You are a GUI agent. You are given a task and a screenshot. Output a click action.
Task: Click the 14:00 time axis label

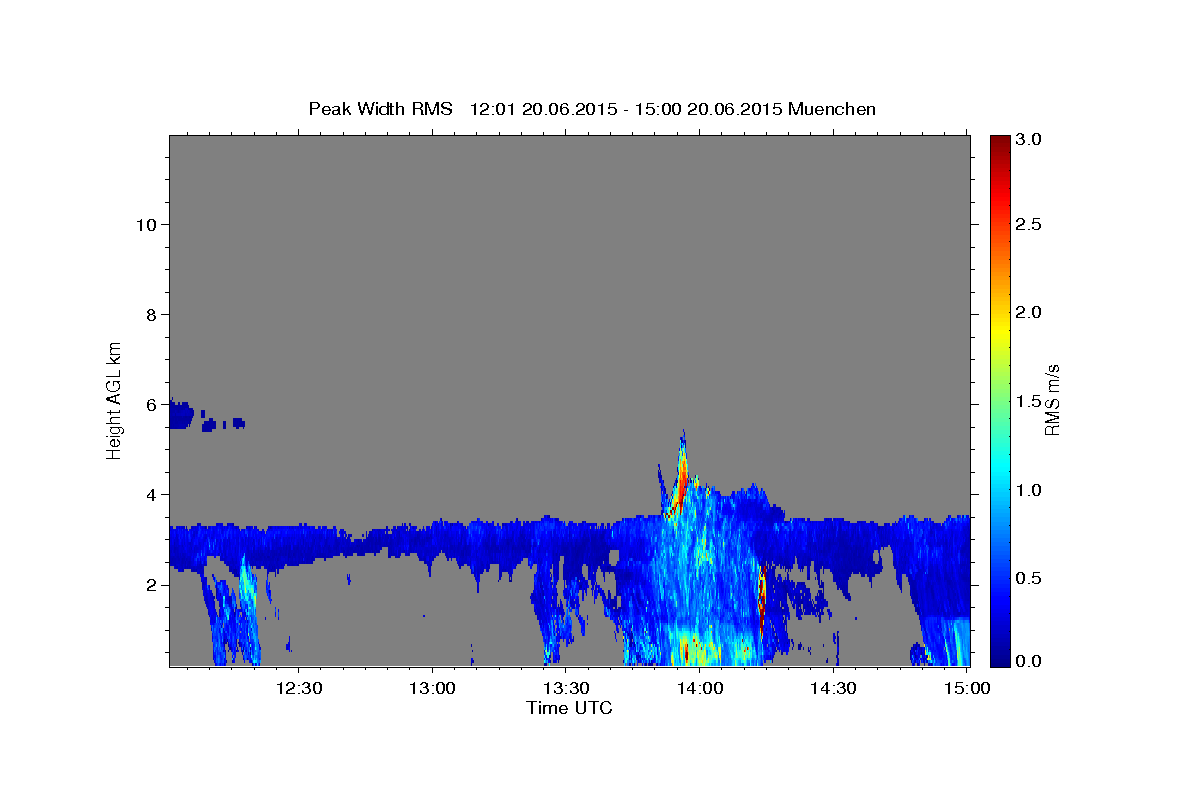(x=699, y=688)
